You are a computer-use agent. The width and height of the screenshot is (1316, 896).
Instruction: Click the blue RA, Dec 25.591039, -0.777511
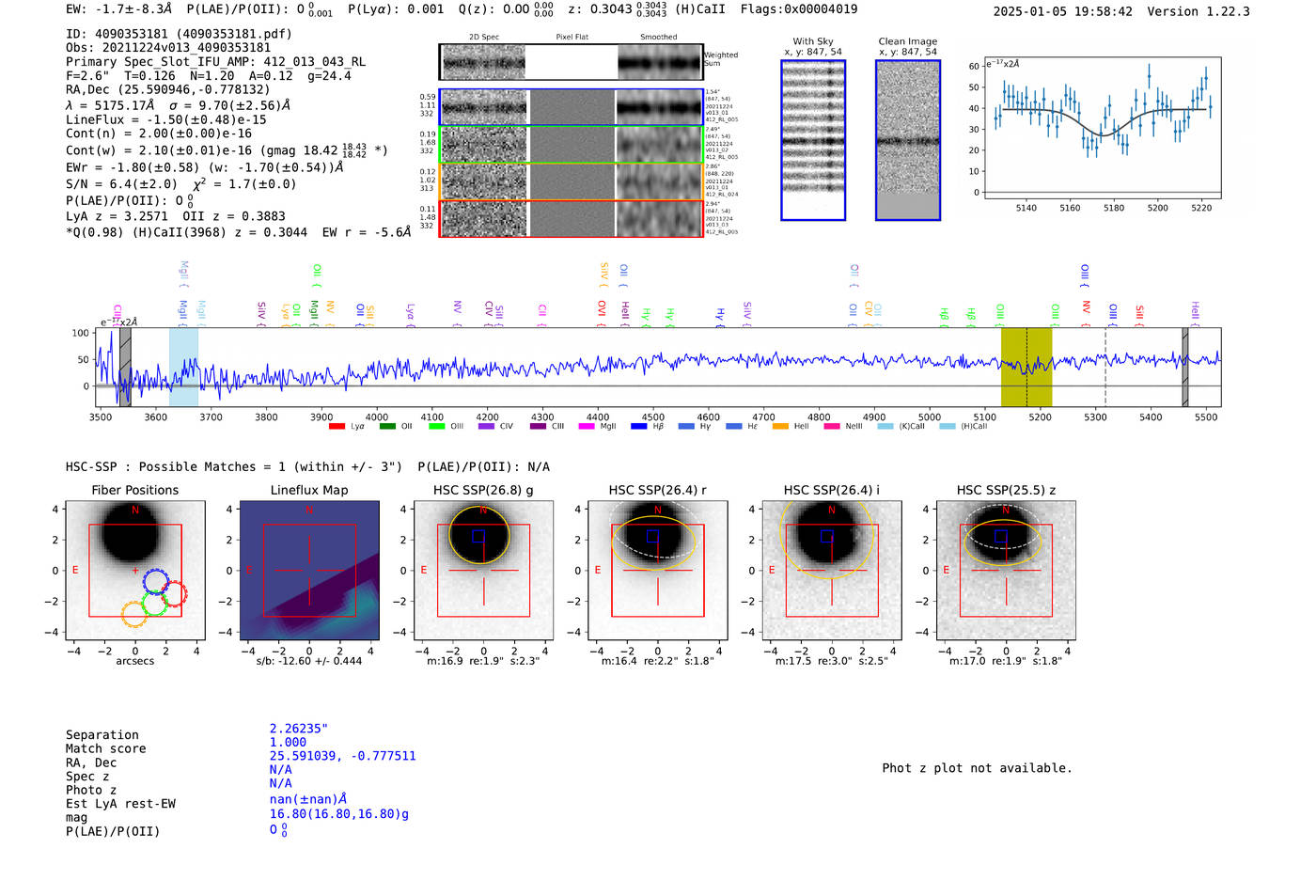(x=342, y=756)
